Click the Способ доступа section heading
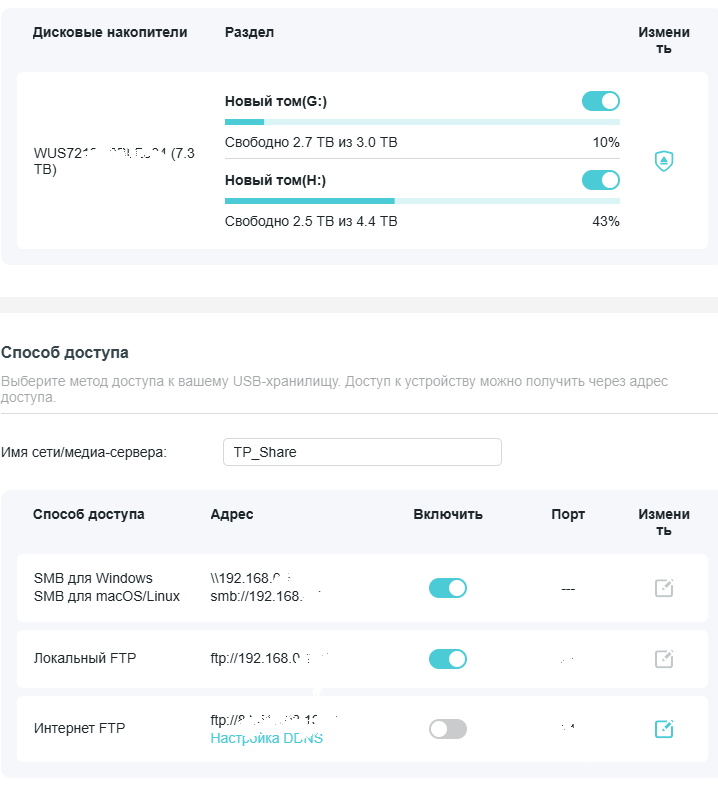The width and height of the screenshot is (718, 809). point(65,352)
